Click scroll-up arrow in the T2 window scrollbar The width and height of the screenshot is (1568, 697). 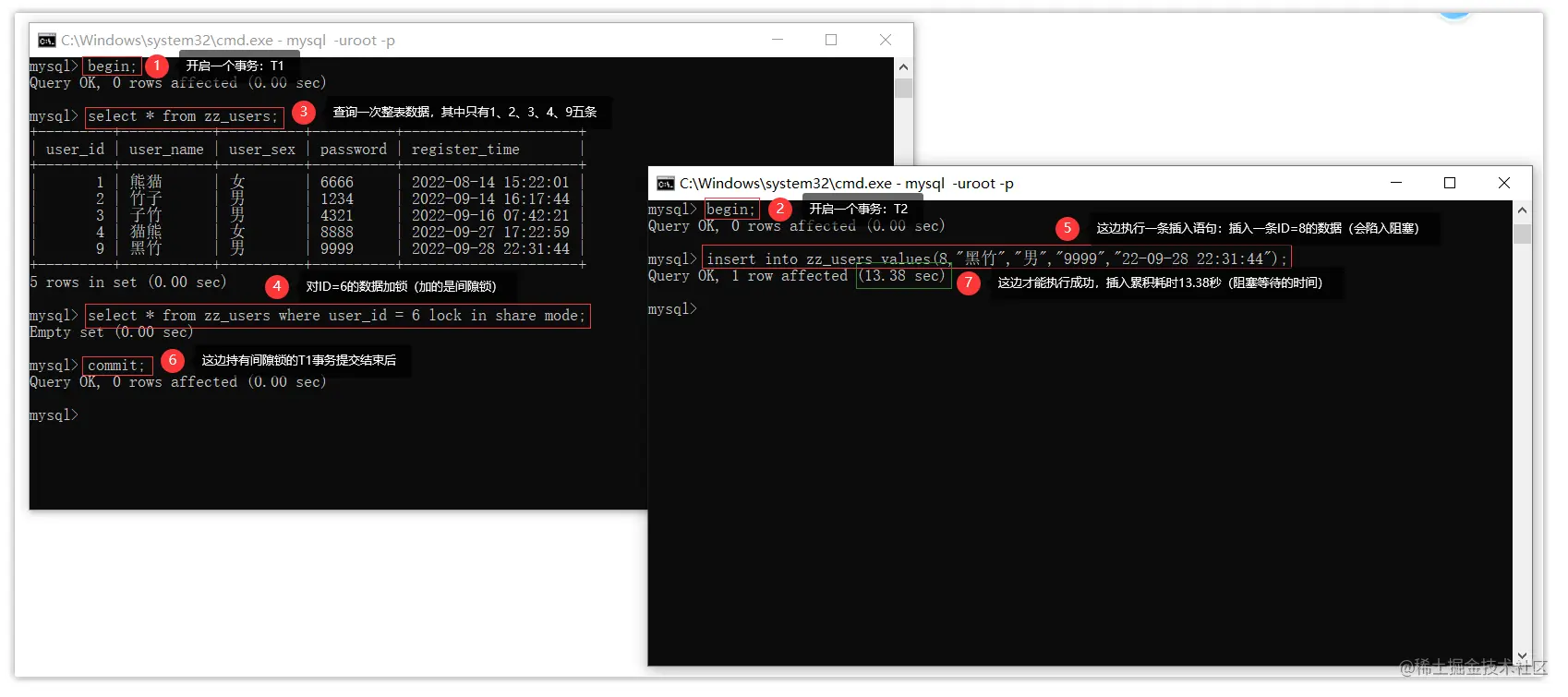(x=1522, y=210)
